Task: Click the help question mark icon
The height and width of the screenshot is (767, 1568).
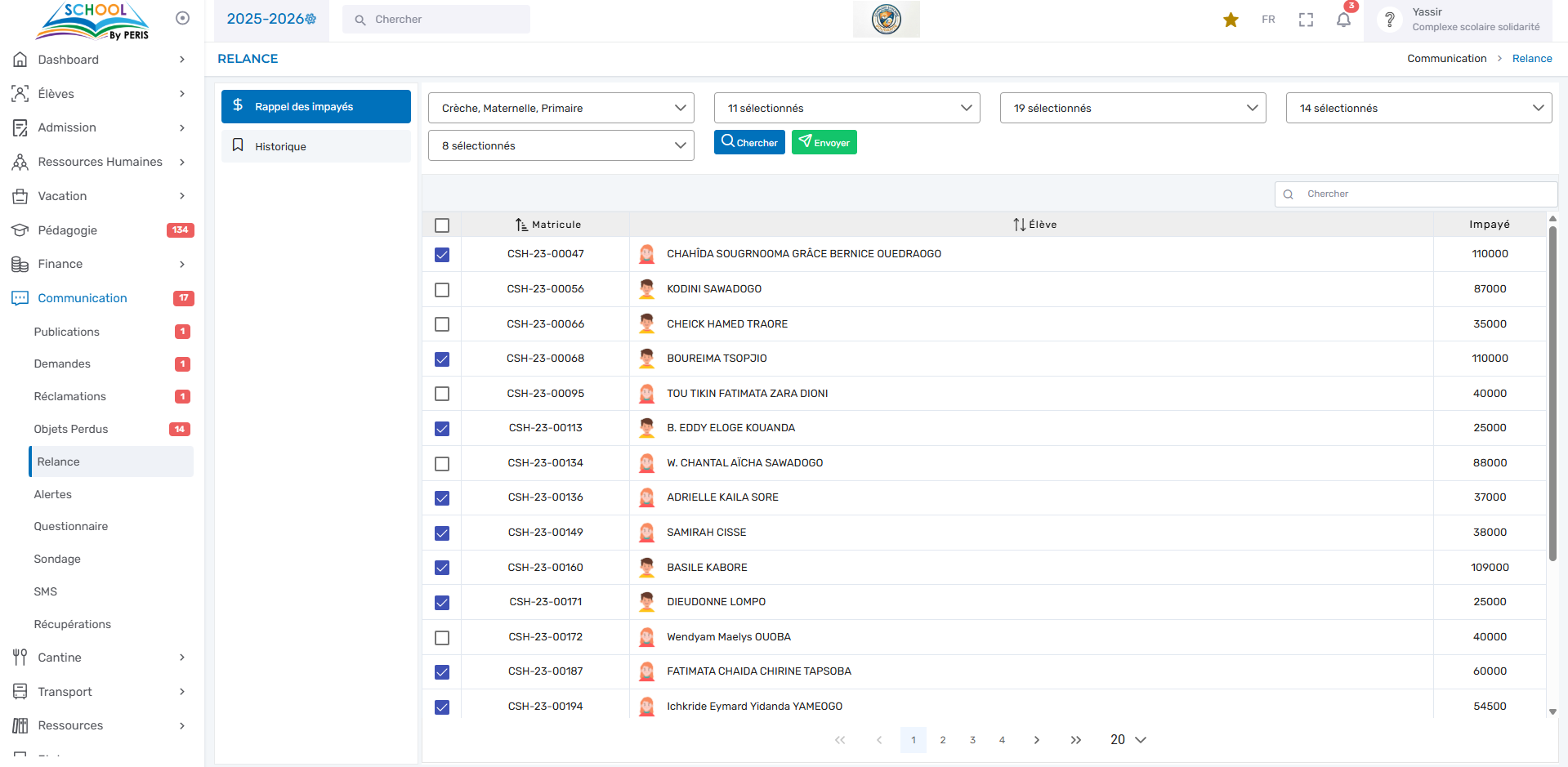Action: (x=1389, y=20)
